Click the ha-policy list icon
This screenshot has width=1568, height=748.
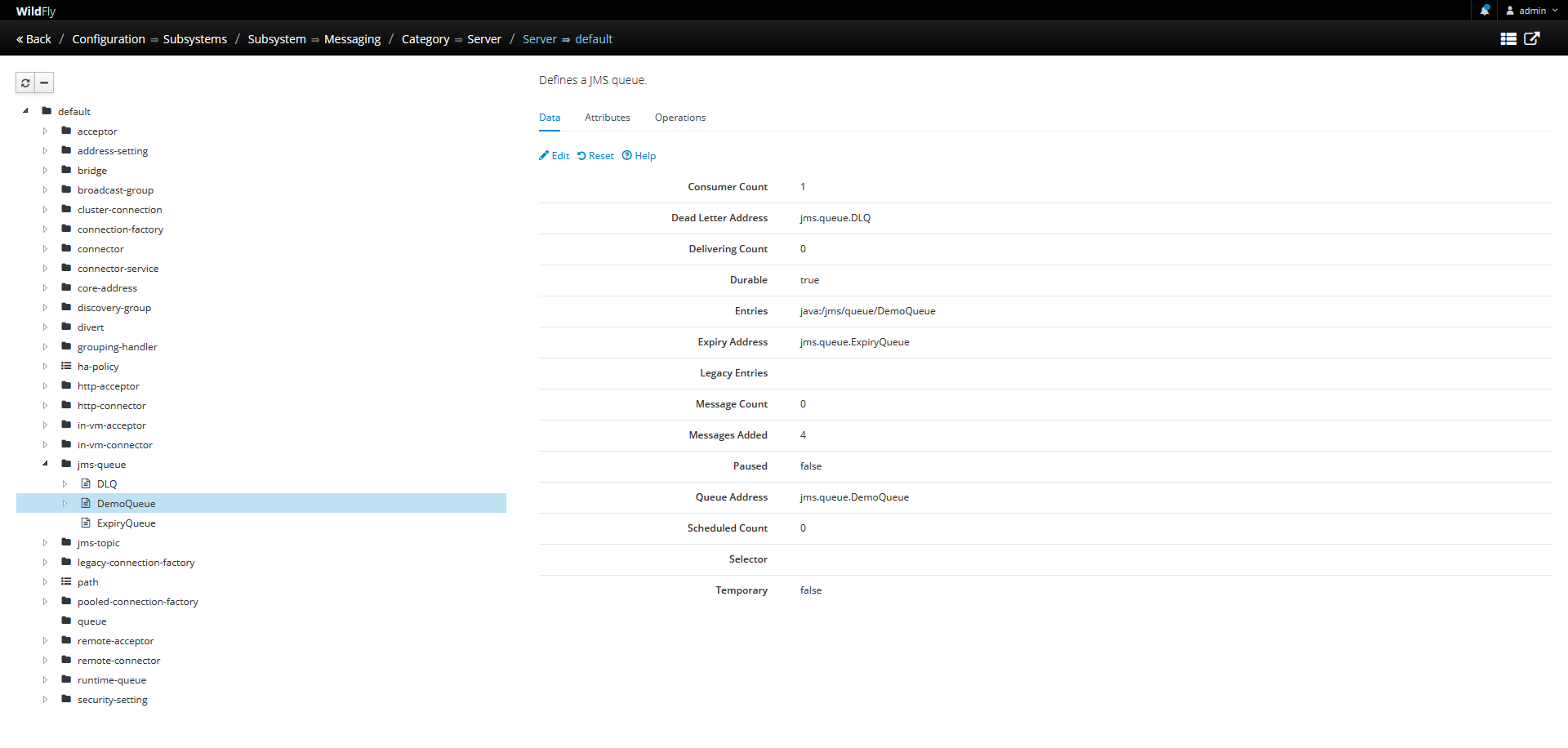point(66,367)
